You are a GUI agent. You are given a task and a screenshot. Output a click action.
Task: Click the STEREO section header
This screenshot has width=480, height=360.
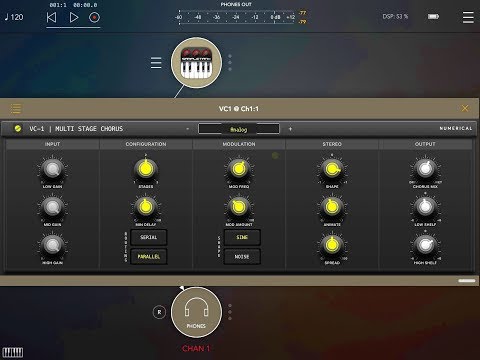tap(332, 144)
